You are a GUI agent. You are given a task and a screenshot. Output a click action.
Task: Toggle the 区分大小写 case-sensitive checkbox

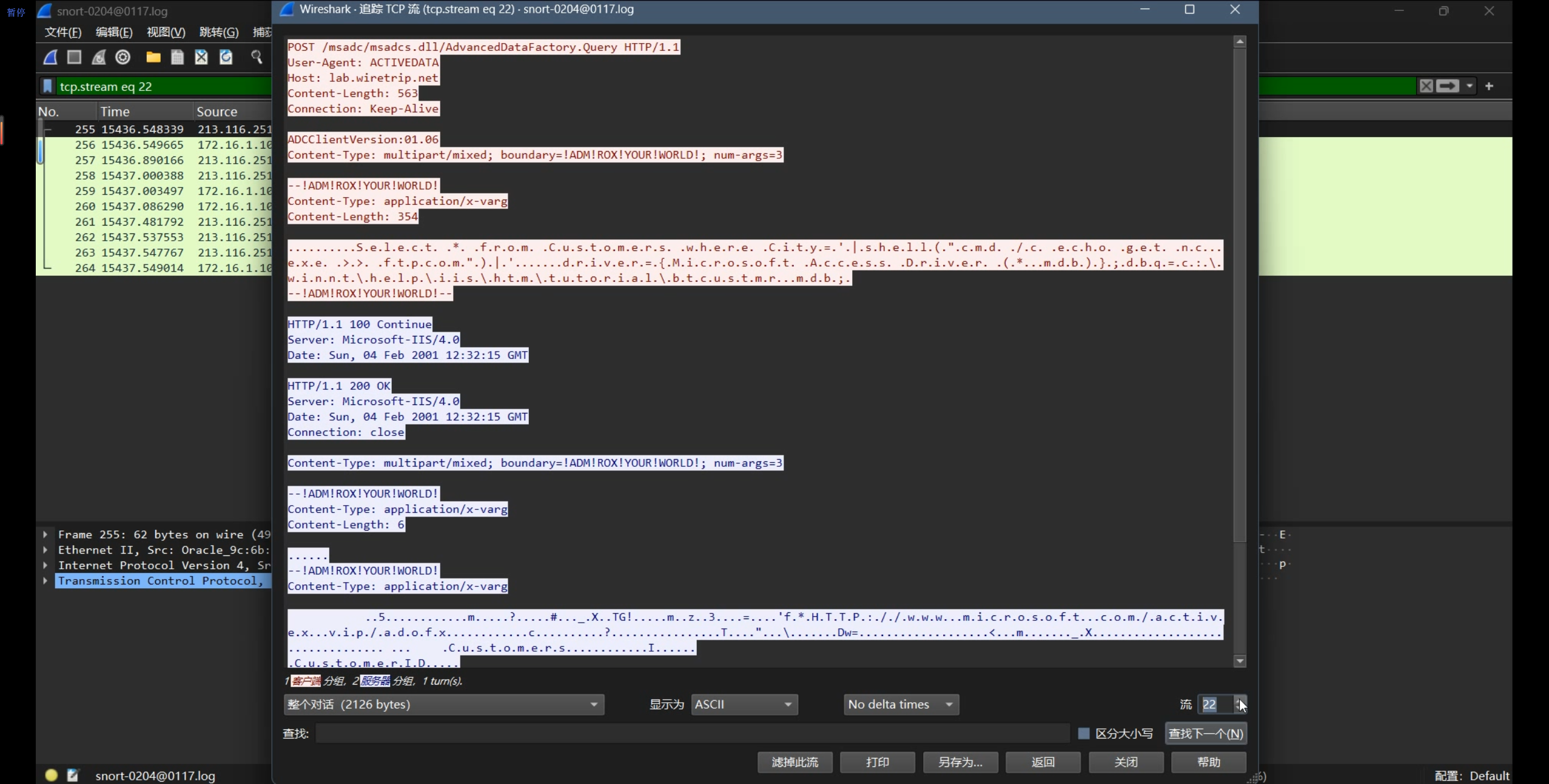1084,733
